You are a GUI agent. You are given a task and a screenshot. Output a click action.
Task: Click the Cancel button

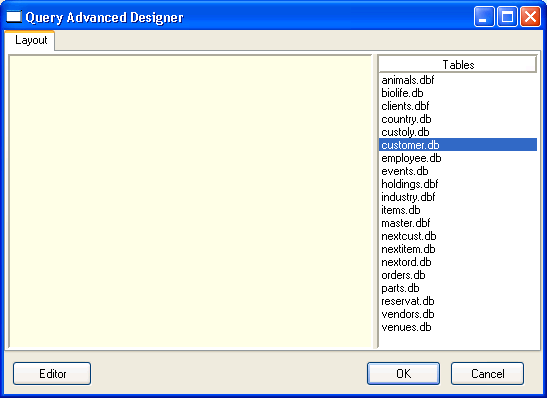[487, 374]
